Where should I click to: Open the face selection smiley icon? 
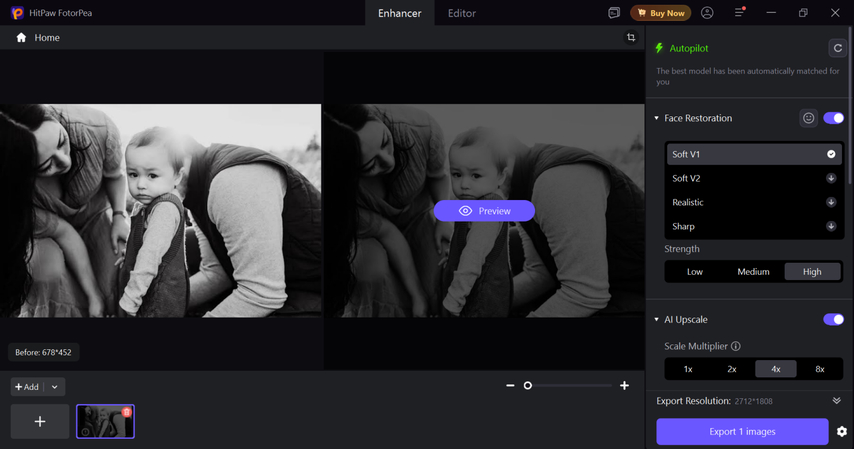[809, 118]
